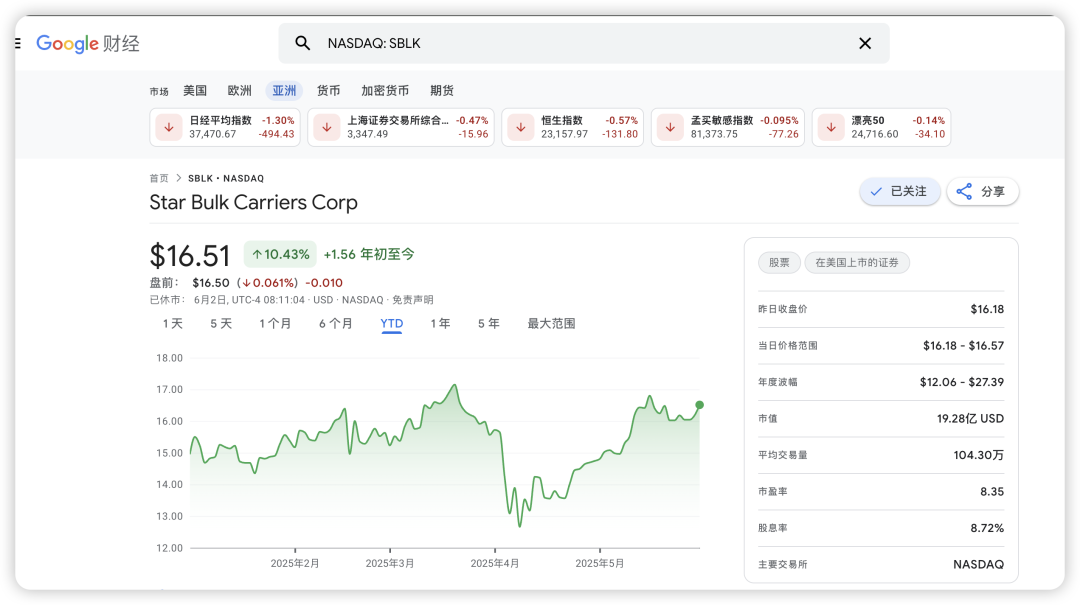This screenshot has height=605, width=1080.
Task: Click the 盘前 price $16.50
Action: tap(211, 283)
